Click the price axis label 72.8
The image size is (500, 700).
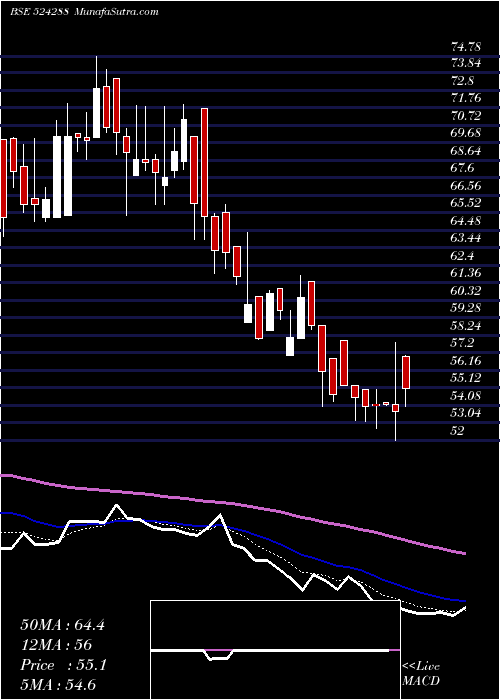(x=464, y=81)
